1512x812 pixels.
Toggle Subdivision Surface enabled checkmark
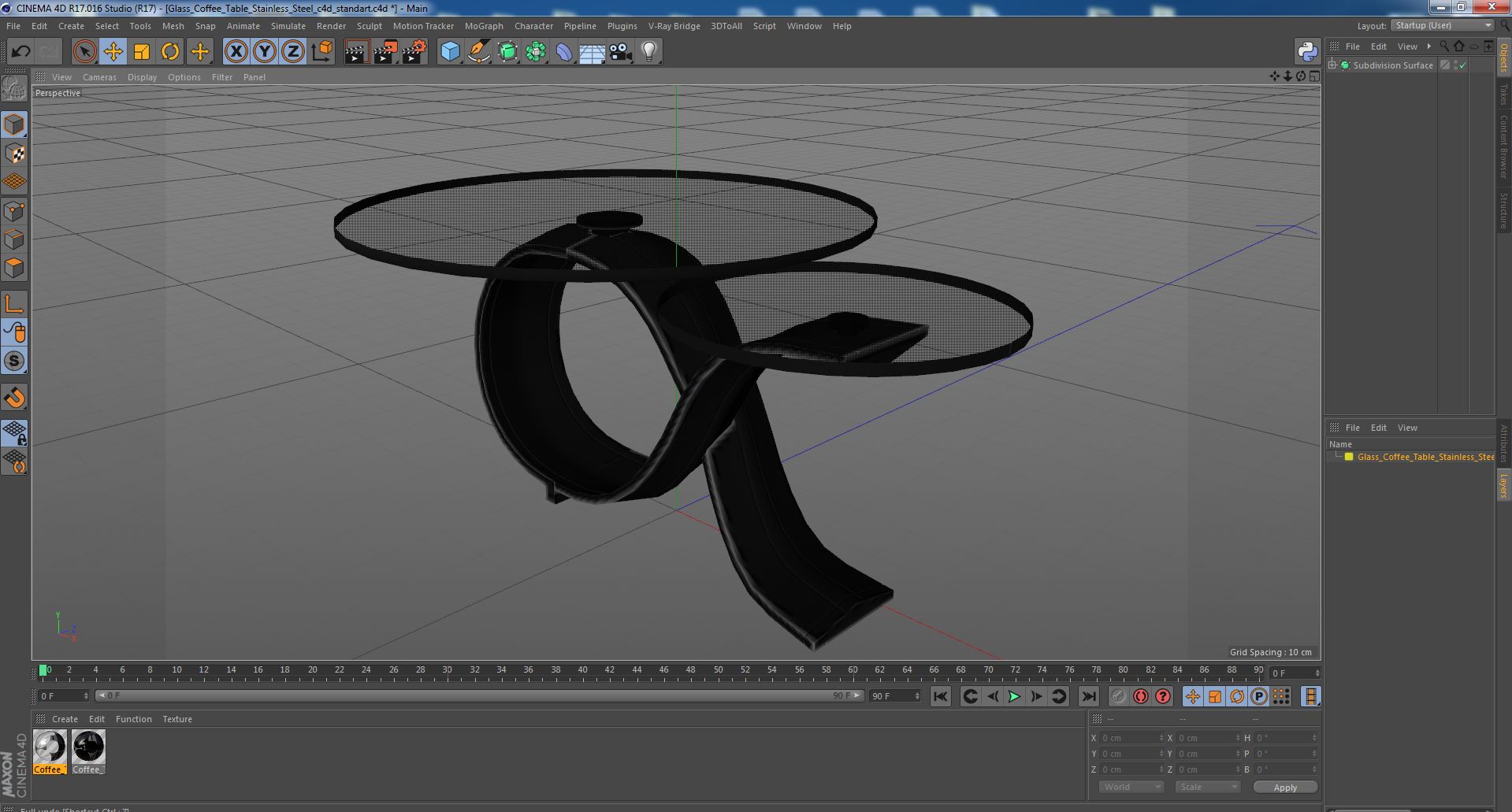[1462, 65]
